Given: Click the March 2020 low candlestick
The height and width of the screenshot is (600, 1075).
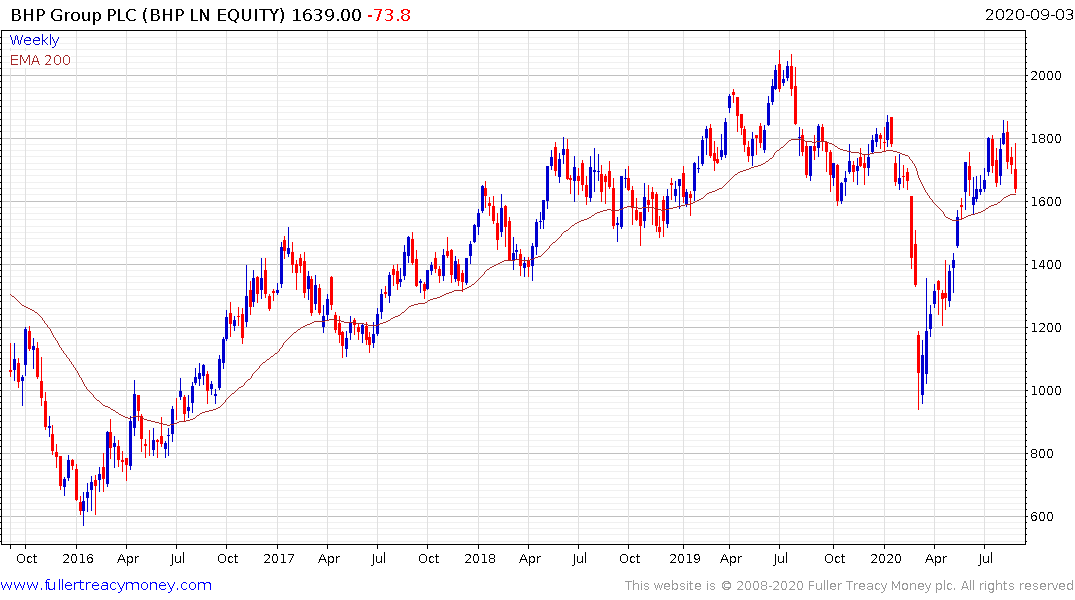Looking at the screenshot, I should pyautogui.click(x=919, y=370).
